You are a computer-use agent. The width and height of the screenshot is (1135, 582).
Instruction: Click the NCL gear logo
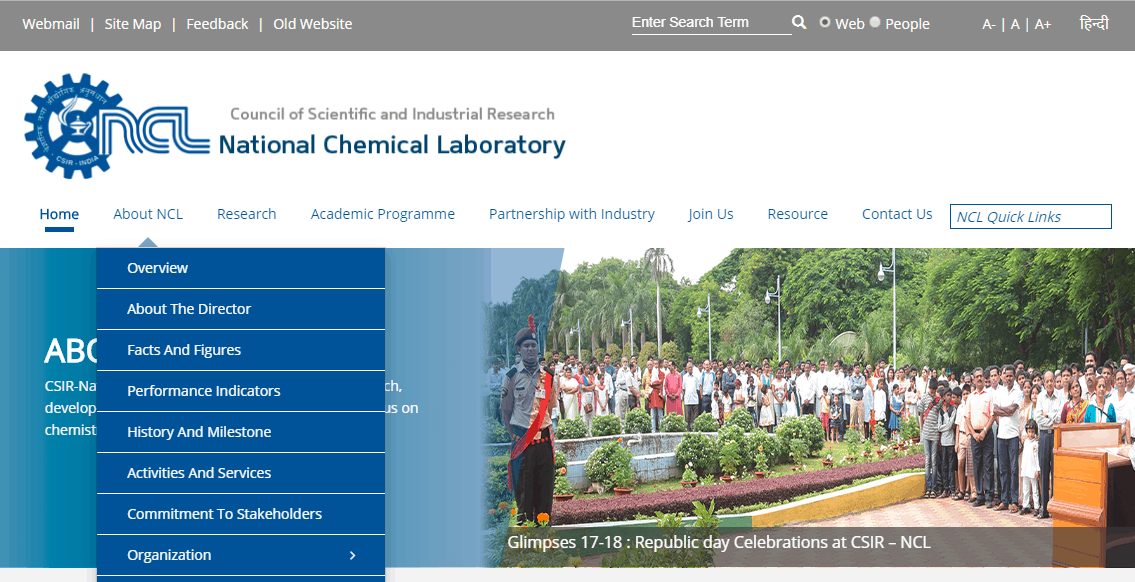(x=72, y=126)
